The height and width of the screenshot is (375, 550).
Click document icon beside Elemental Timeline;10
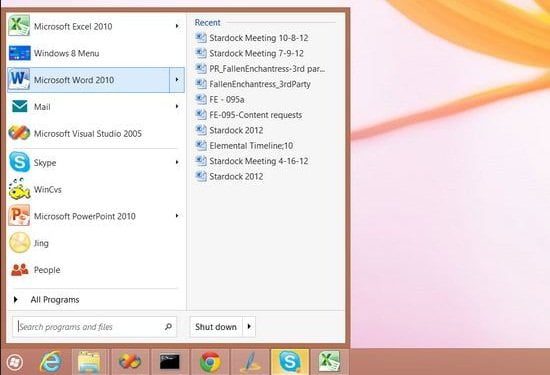[201, 145]
